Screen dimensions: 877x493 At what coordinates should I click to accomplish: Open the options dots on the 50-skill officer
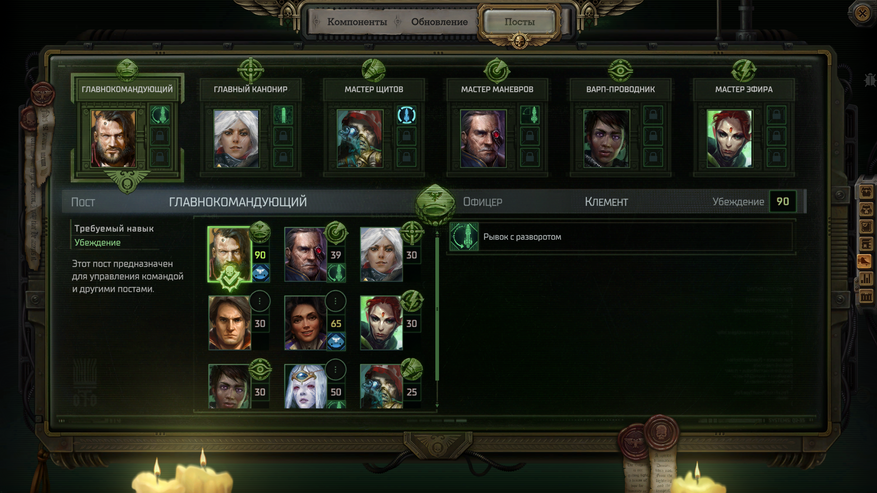pos(335,369)
